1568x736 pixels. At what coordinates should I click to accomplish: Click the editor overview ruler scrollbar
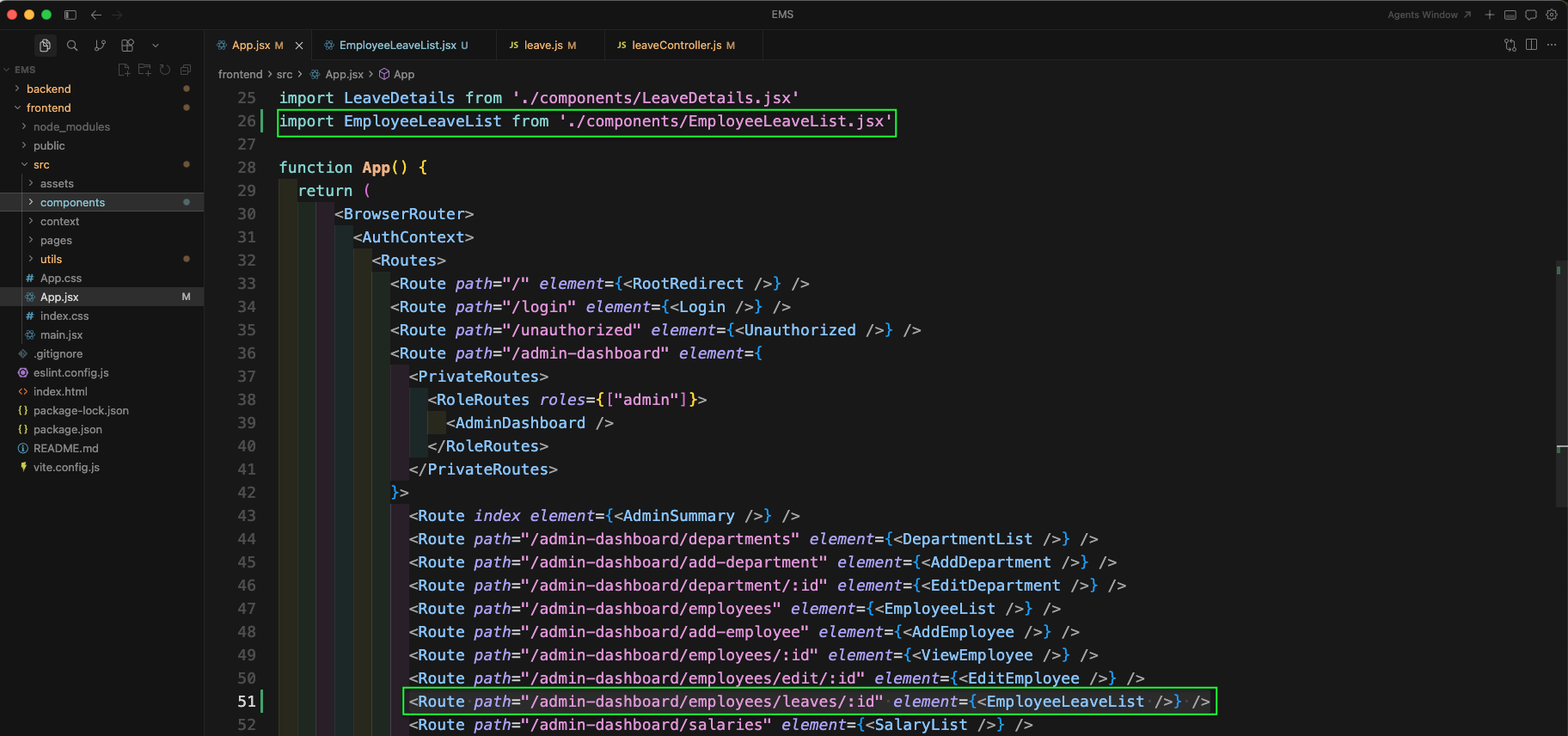1561,383
